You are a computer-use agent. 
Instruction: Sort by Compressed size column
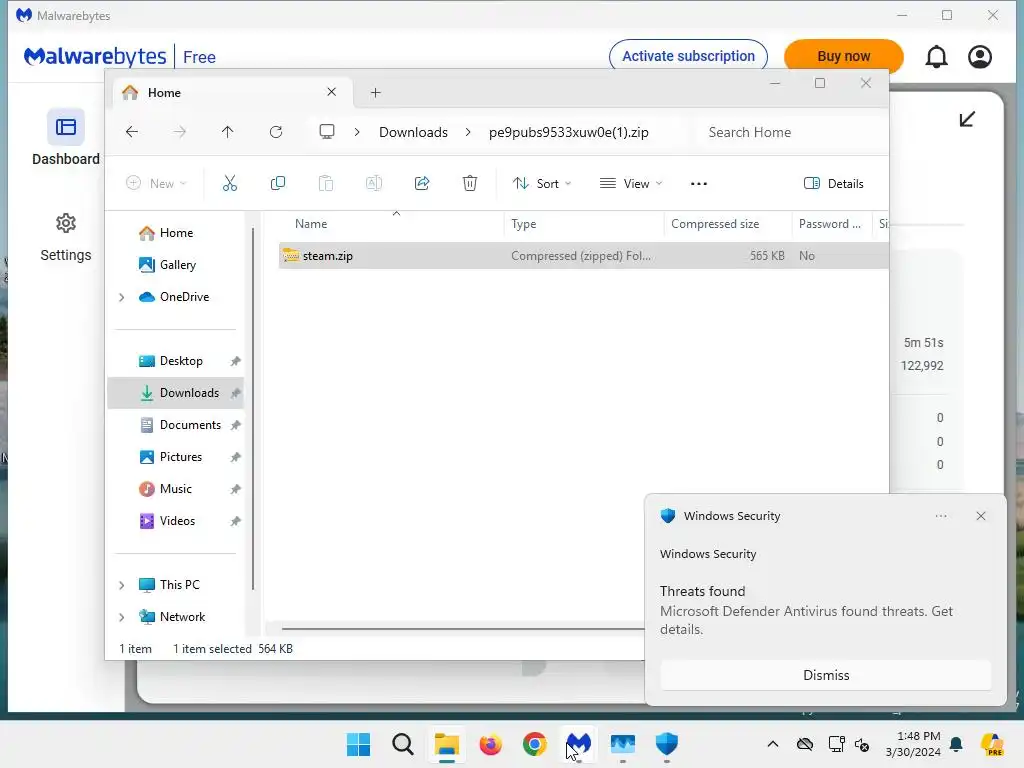(x=728, y=224)
